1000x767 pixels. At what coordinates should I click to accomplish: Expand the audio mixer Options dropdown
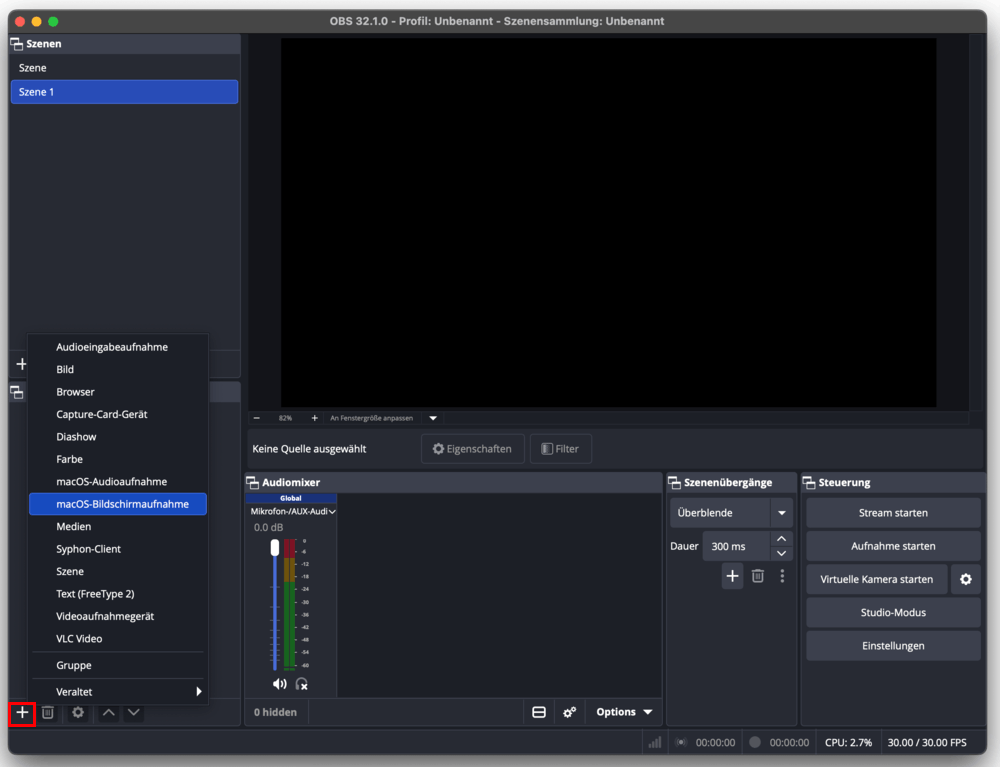coord(624,712)
